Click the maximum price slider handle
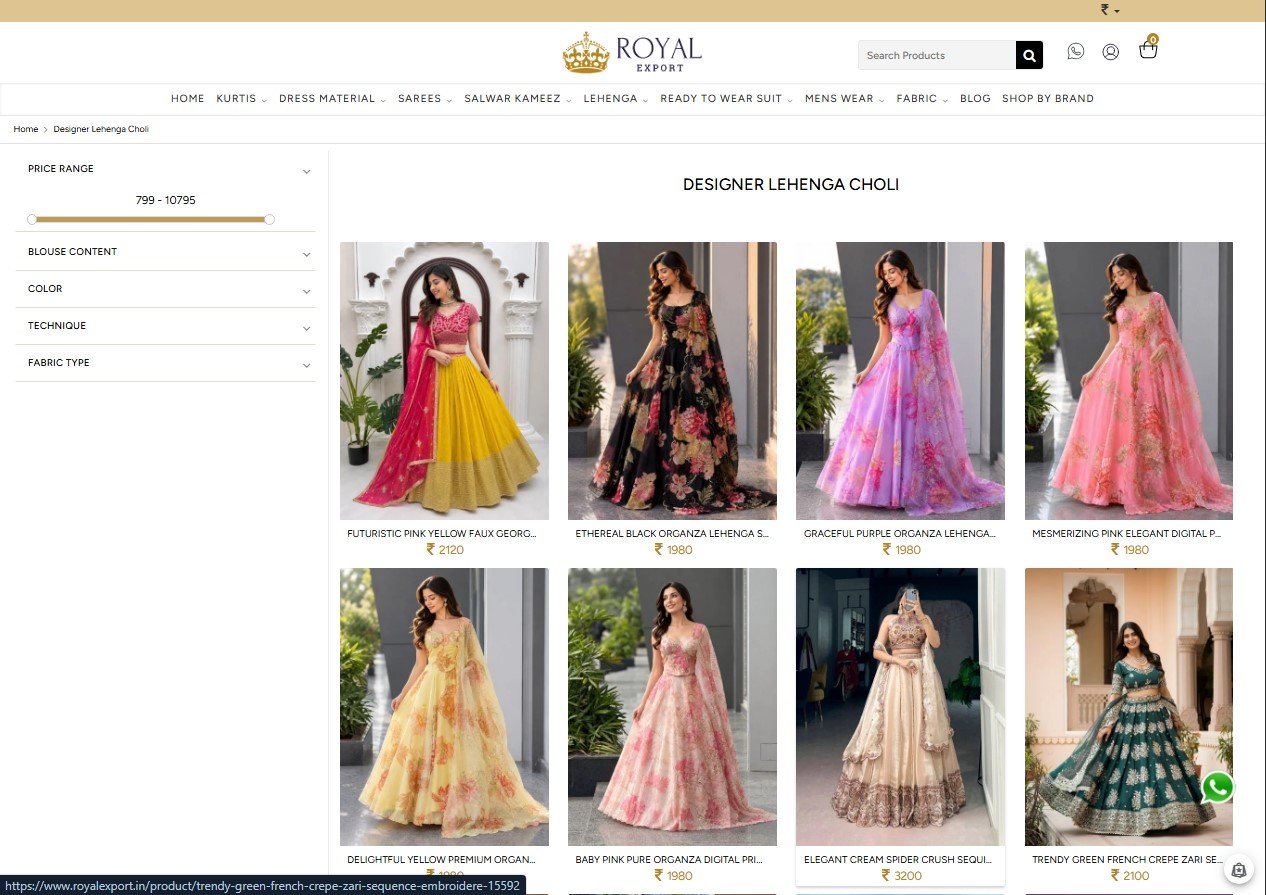Image resolution: width=1266 pixels, height=895 pixels. point(269,219)
